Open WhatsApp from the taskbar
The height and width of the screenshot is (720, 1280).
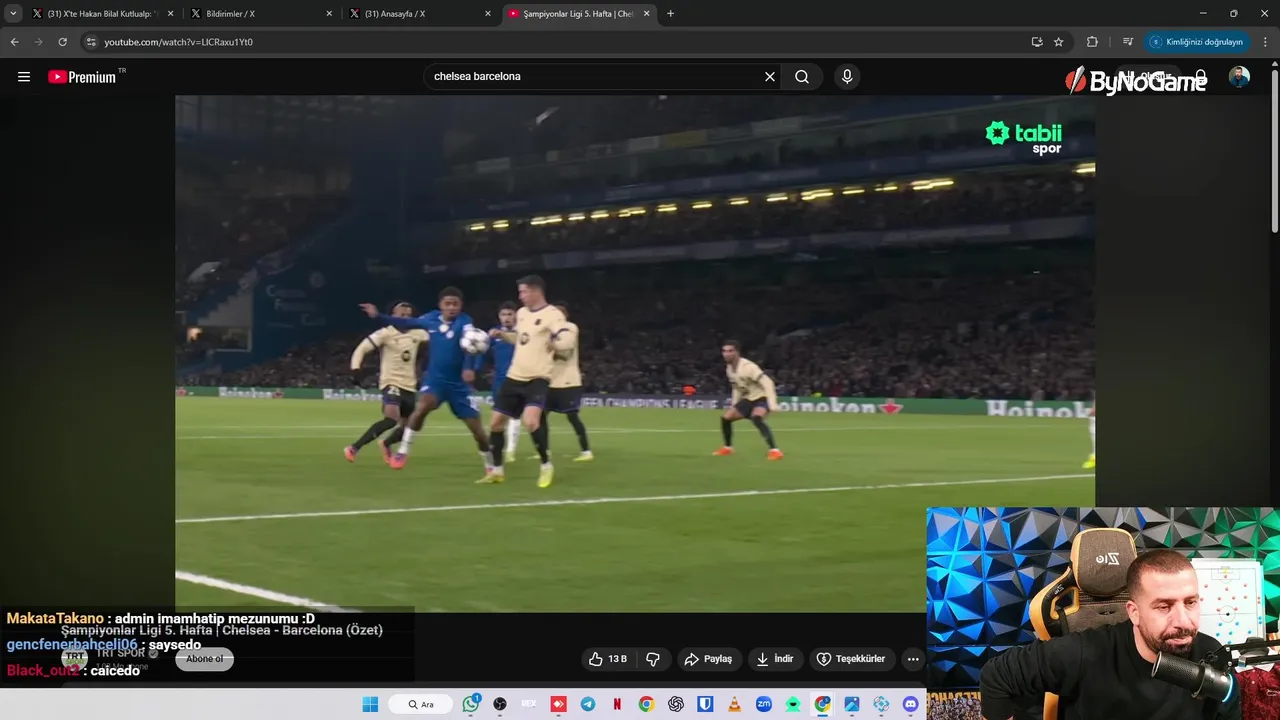point(471,704)
